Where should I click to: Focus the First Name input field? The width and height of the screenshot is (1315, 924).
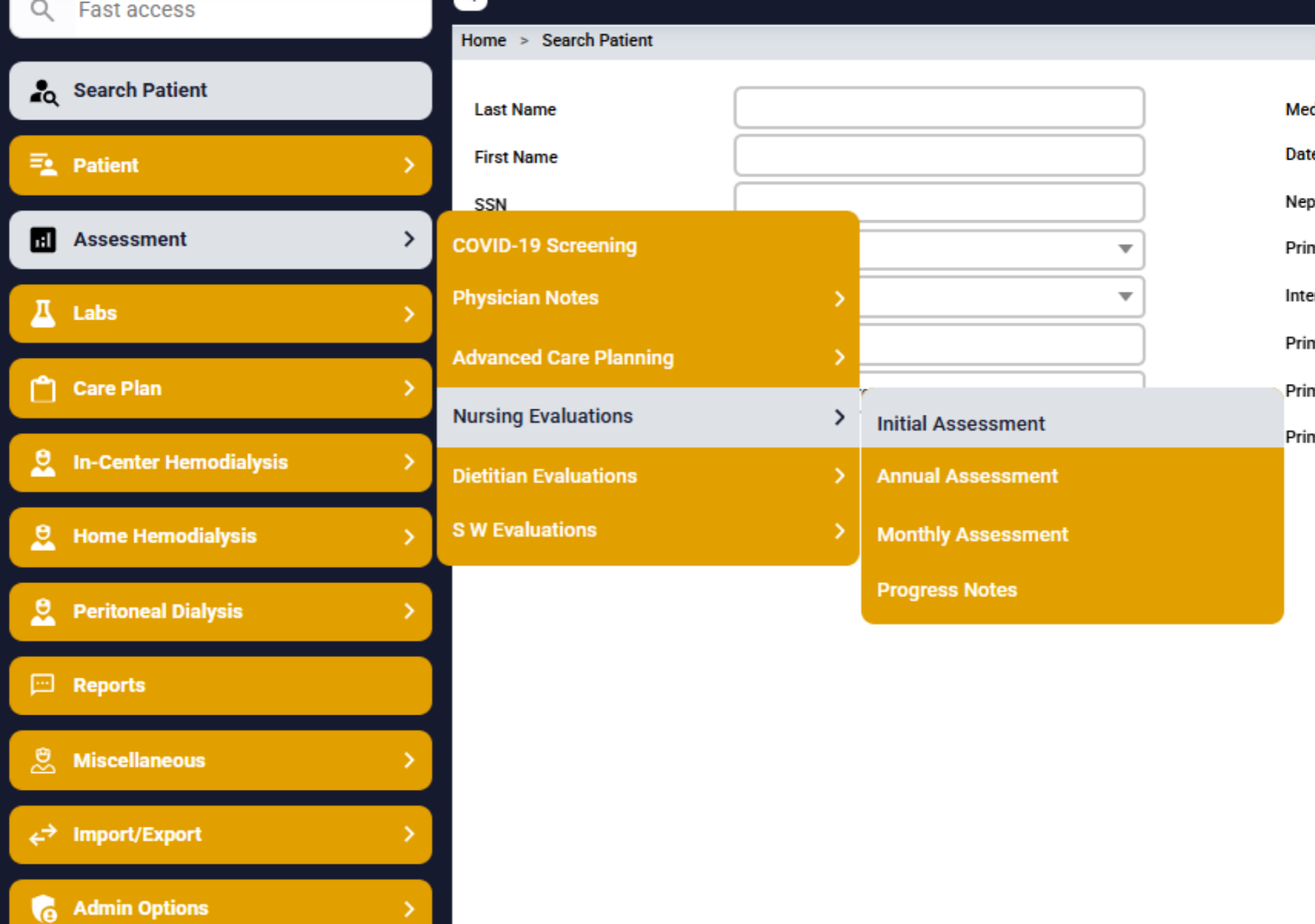pyautogui.click(x=939, y=155)
